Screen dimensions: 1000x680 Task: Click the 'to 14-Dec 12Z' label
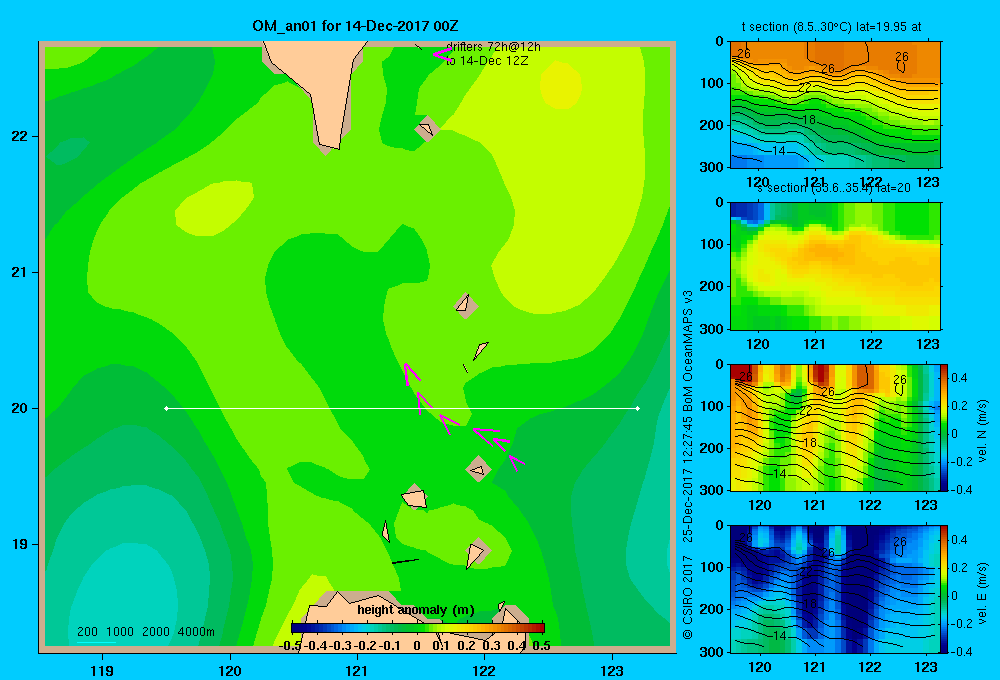click(x=487, y=61)
